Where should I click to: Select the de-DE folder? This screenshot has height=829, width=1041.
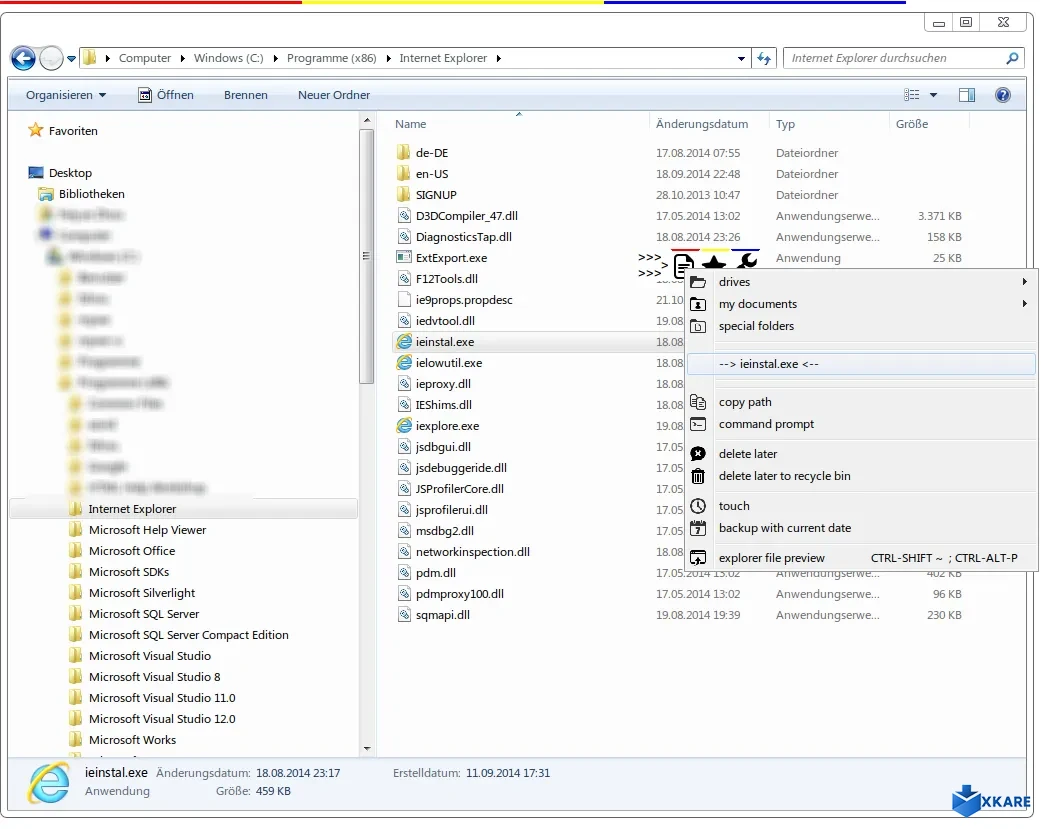[432, 153]
